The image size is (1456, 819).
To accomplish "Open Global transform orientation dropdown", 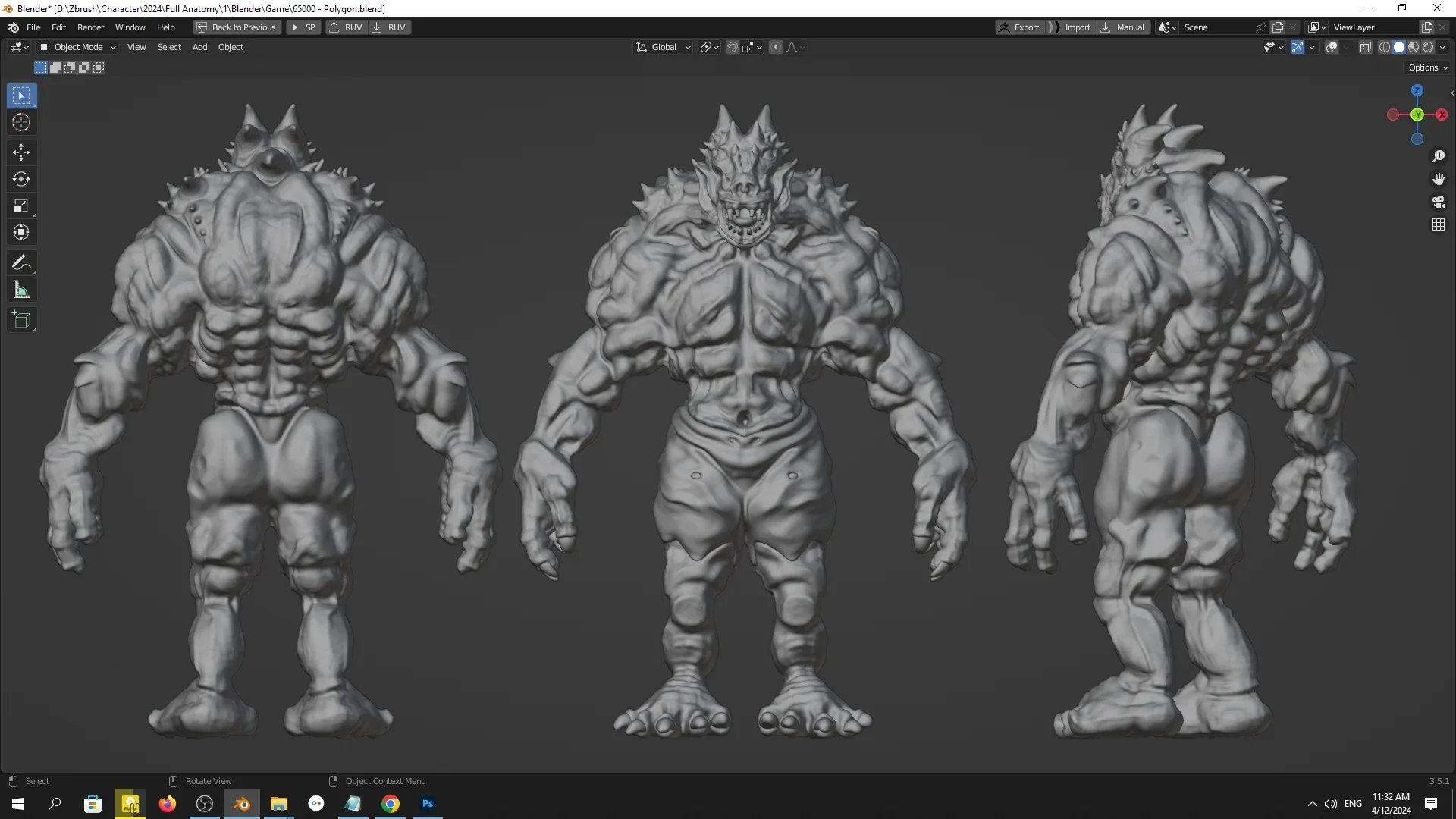I will [x=664, y=47].
